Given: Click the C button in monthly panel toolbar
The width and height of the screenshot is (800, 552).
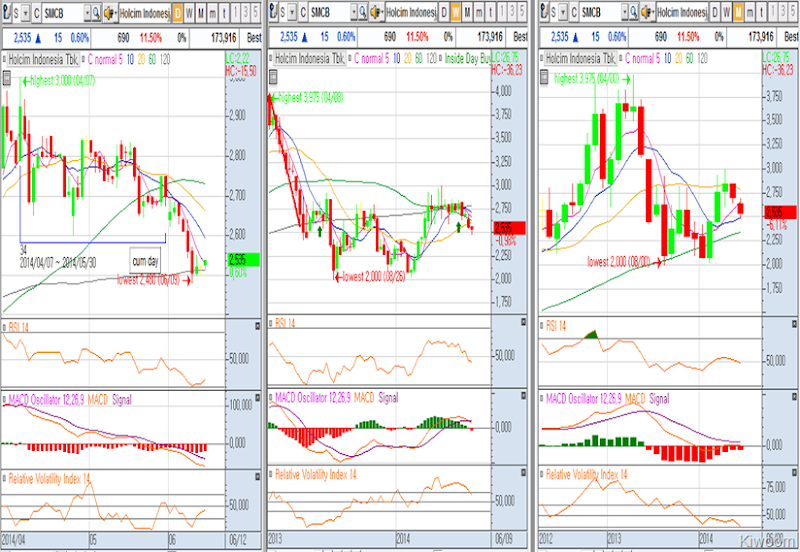Looking at the screenshot, I should click(x=574, y=13).
